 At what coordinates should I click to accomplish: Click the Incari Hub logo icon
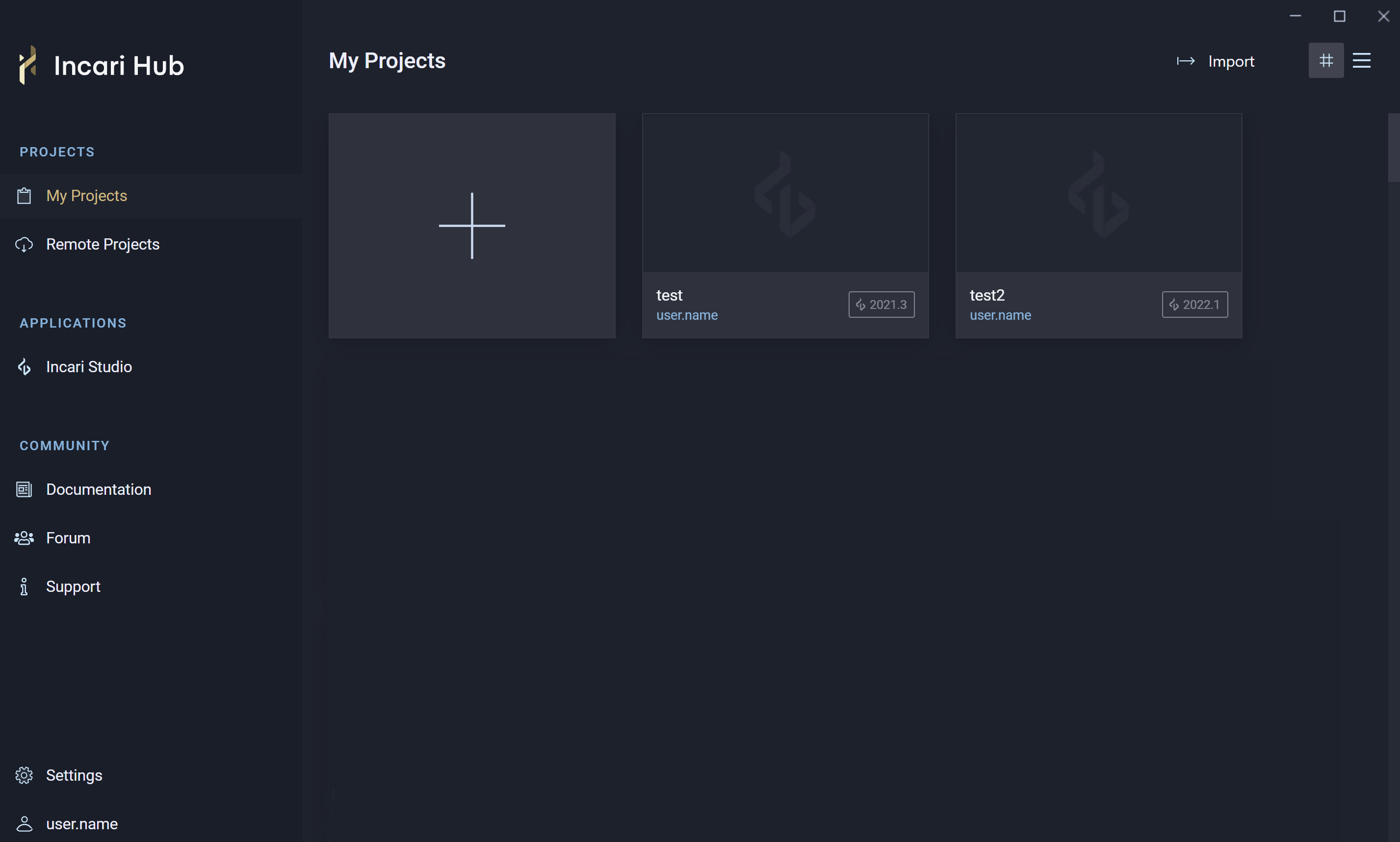click(x=28, y=65)
